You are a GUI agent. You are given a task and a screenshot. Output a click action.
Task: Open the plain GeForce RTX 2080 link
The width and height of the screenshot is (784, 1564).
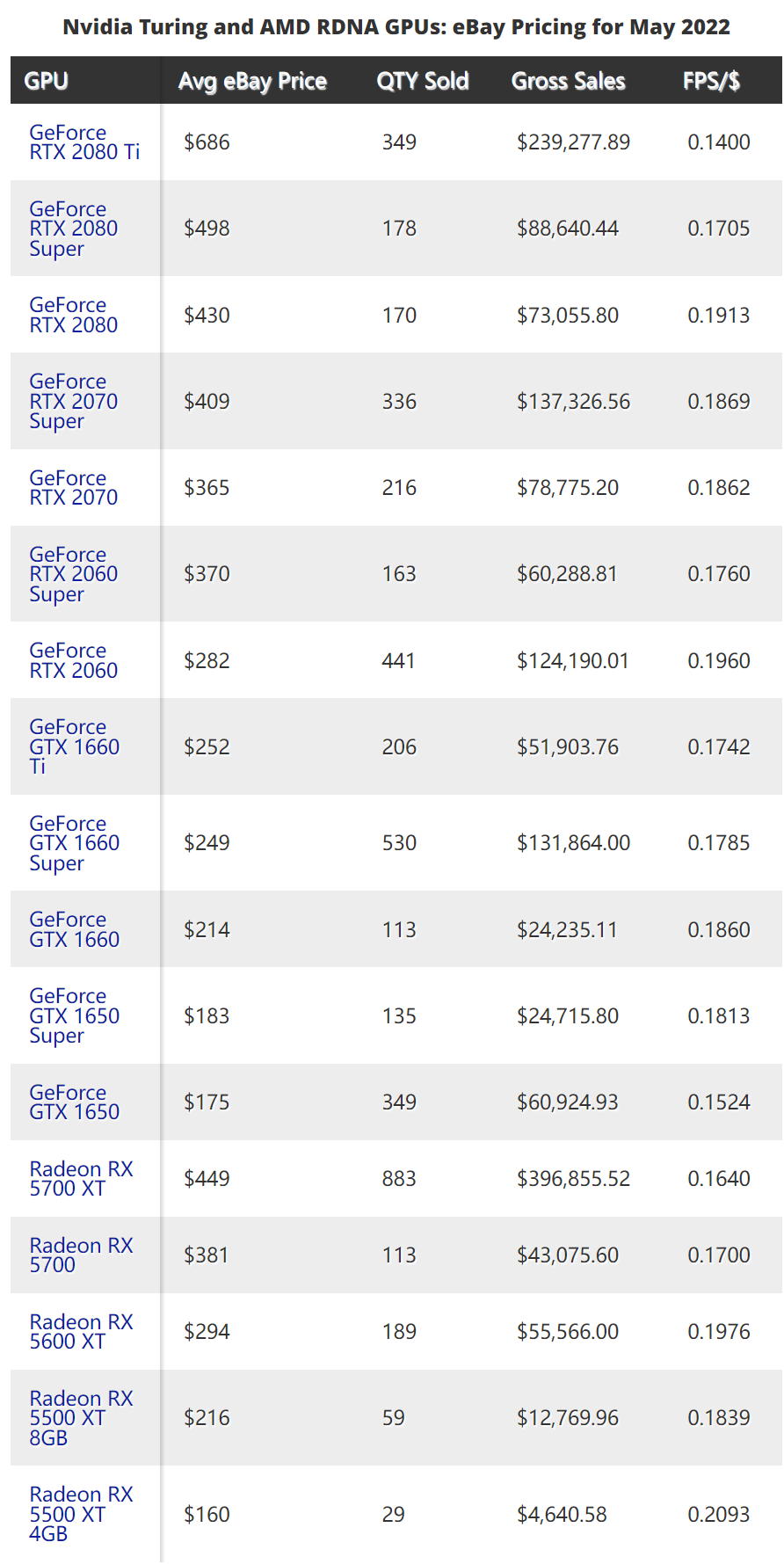(73, 315)
